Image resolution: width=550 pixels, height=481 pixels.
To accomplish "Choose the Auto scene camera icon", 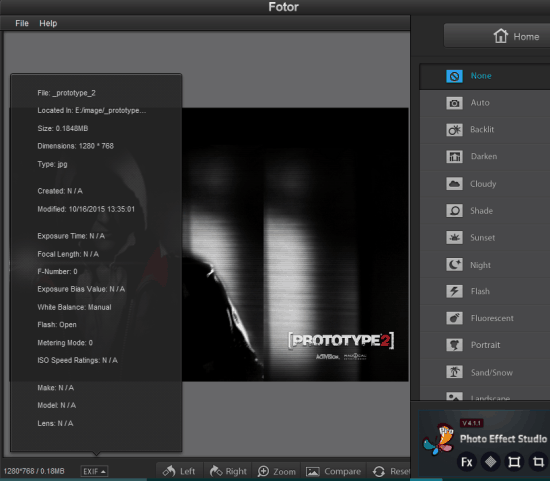I will pyautogui.click(x=454, y=103).
